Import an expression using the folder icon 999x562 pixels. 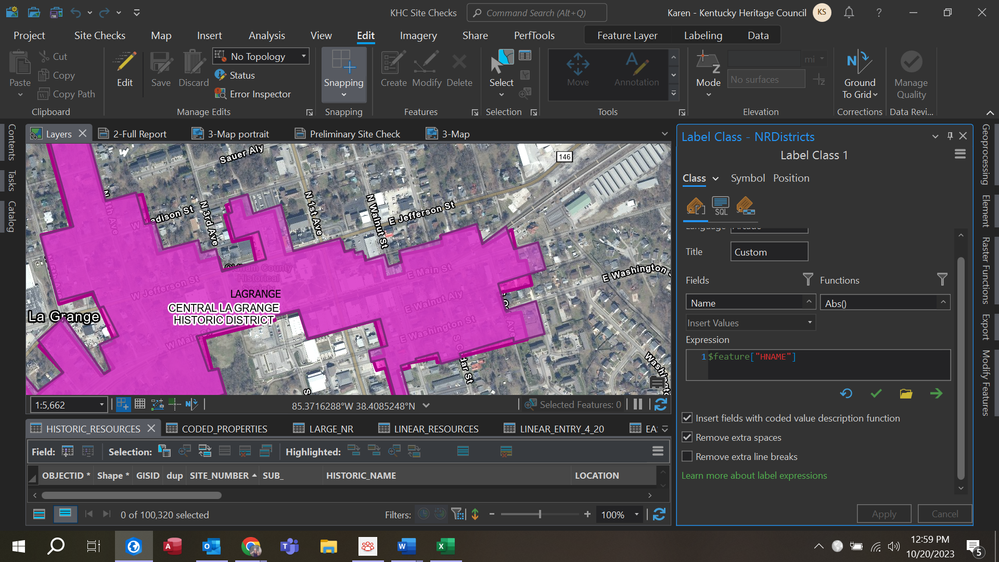pos(905,394)
